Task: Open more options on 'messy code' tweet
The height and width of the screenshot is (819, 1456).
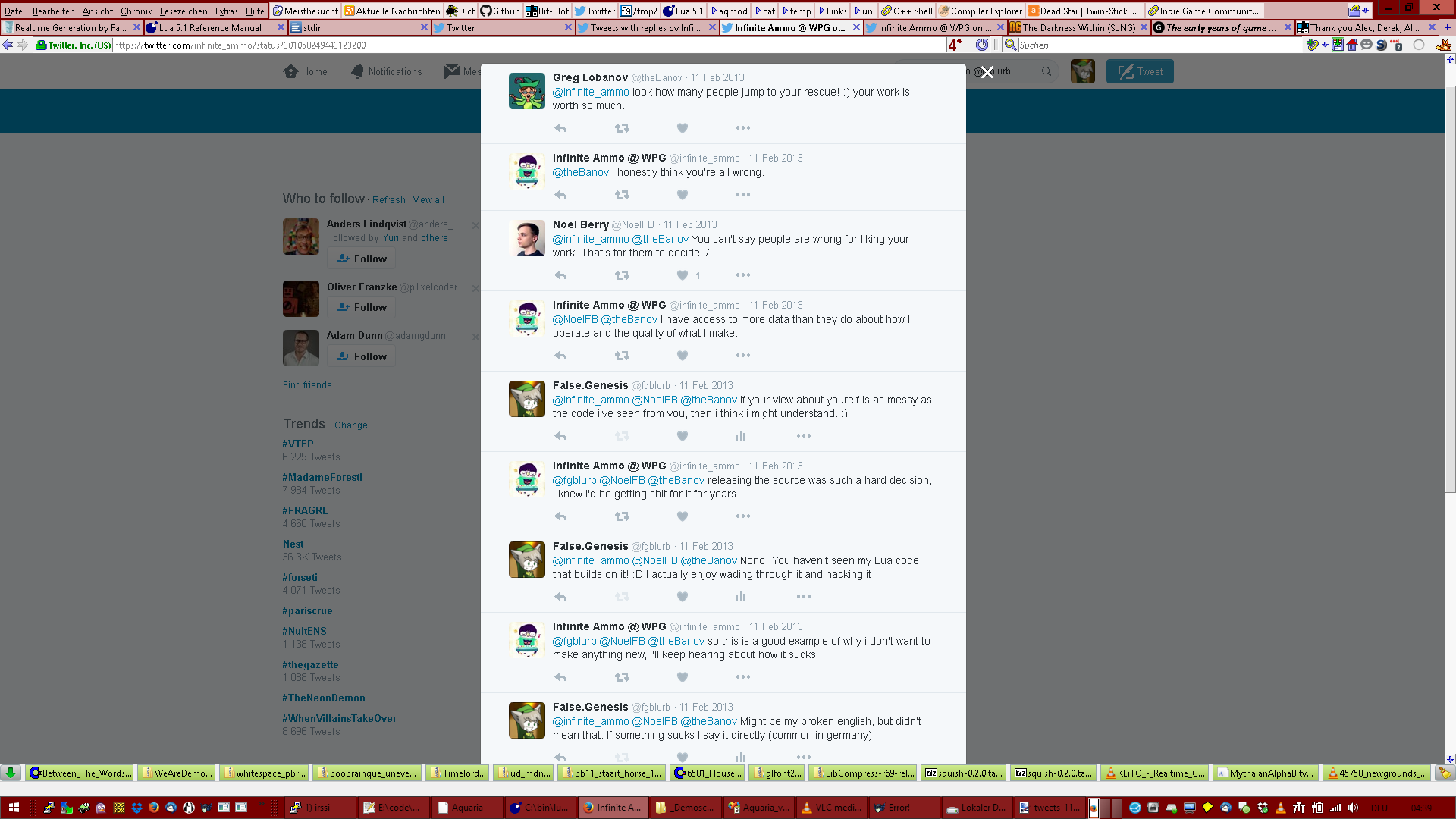Action: (x=804, y=436)
